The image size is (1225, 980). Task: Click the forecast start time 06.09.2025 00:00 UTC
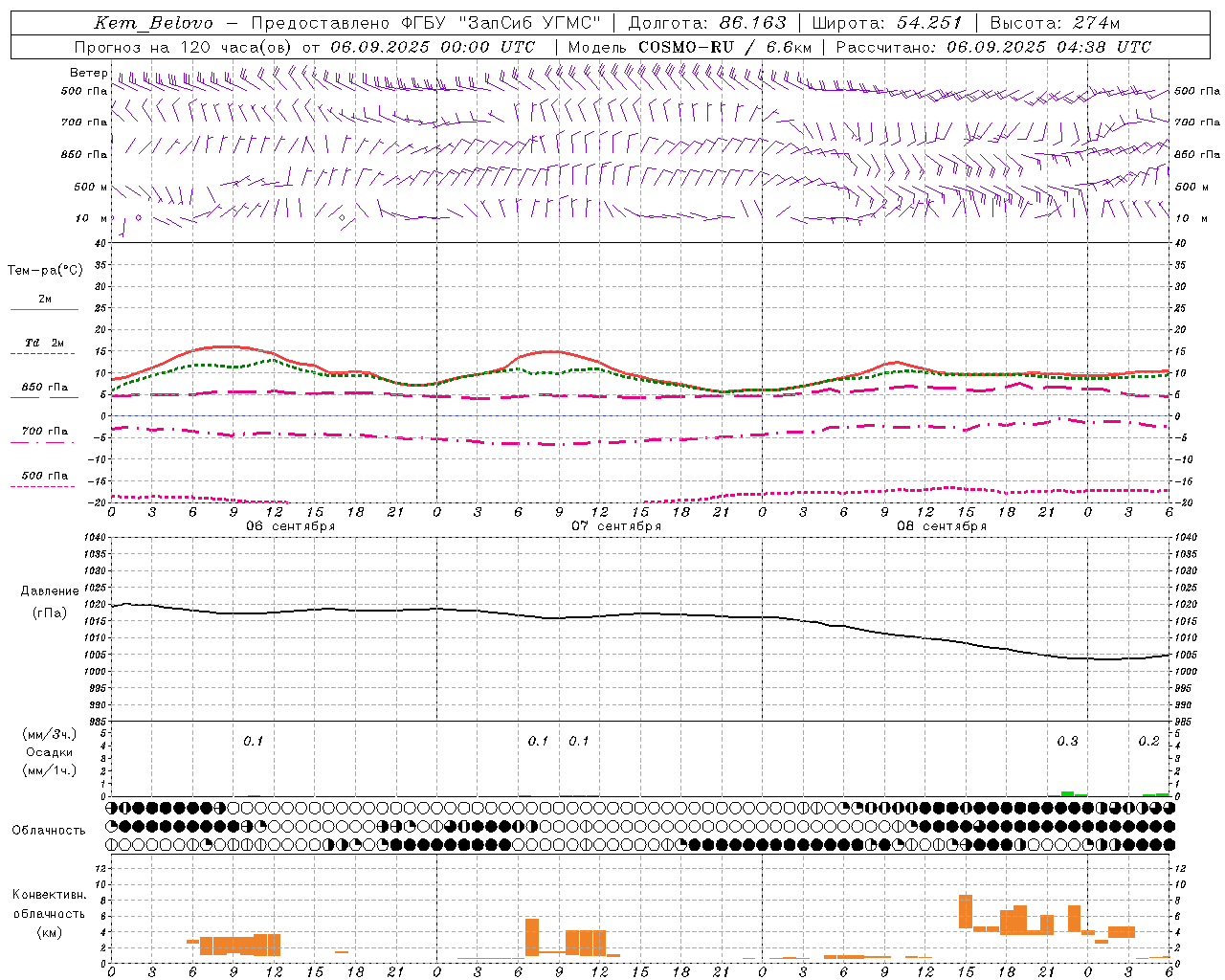[432, 47]
